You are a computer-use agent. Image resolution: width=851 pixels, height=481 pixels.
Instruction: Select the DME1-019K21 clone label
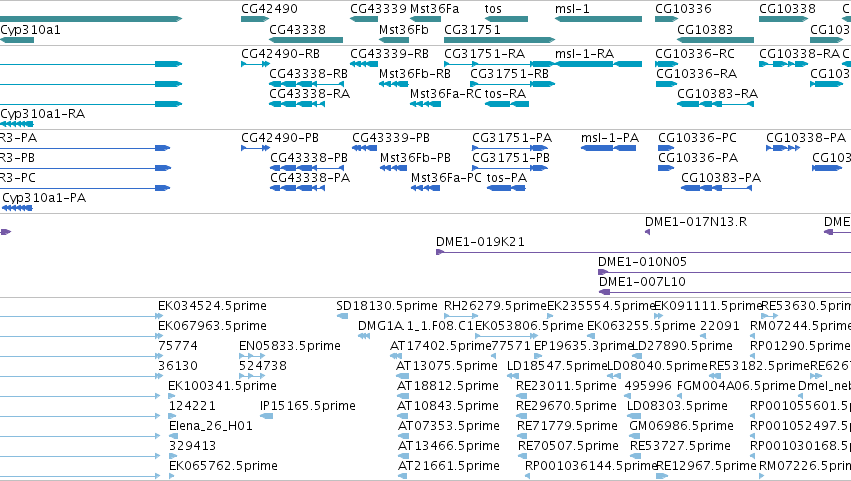480,242
